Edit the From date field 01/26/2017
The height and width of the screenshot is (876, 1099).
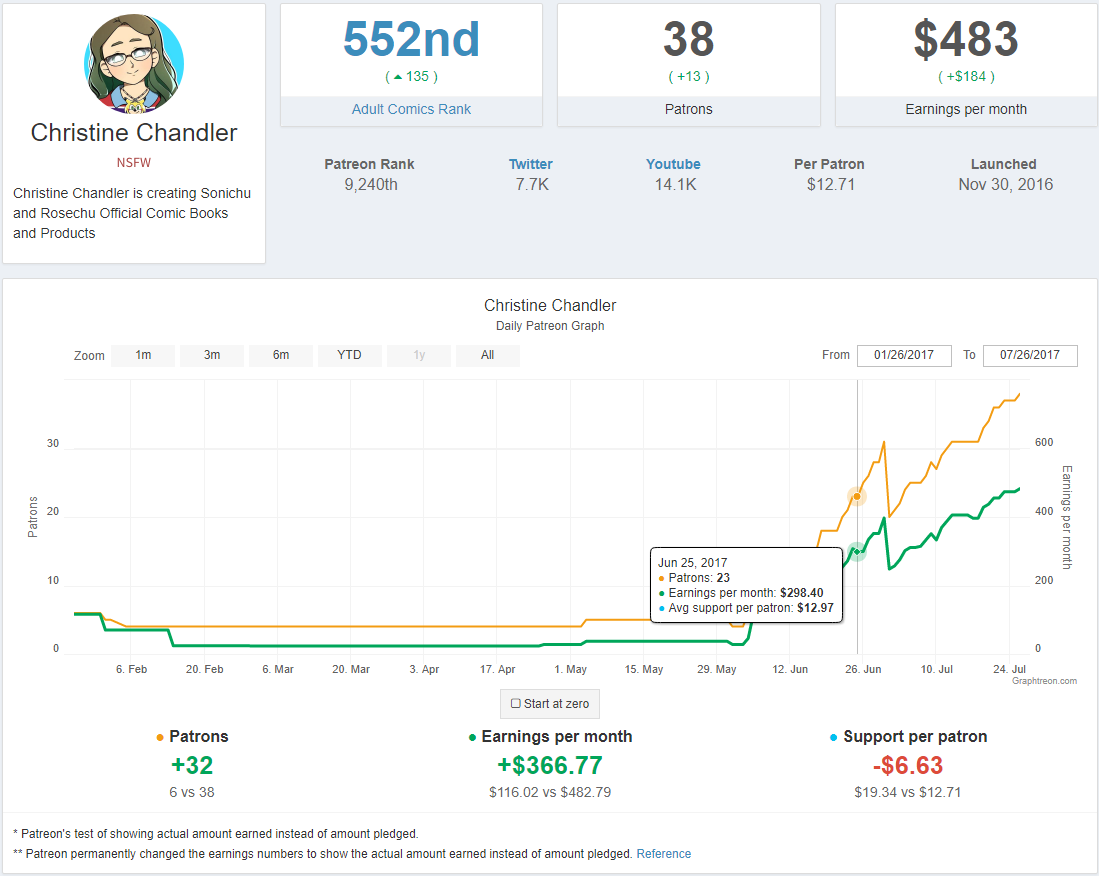[904, 355]
